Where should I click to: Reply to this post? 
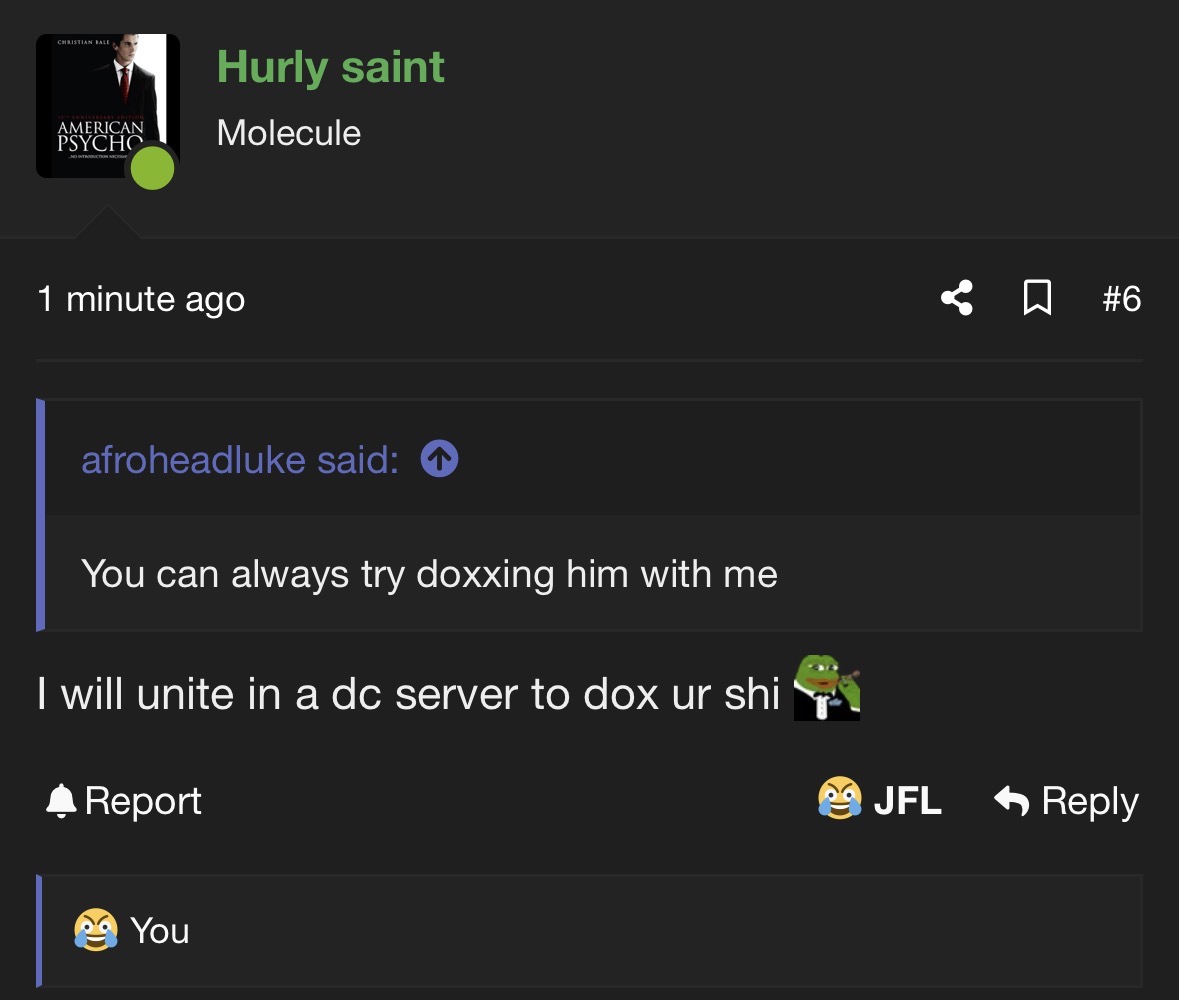(x=1065, y=800)
